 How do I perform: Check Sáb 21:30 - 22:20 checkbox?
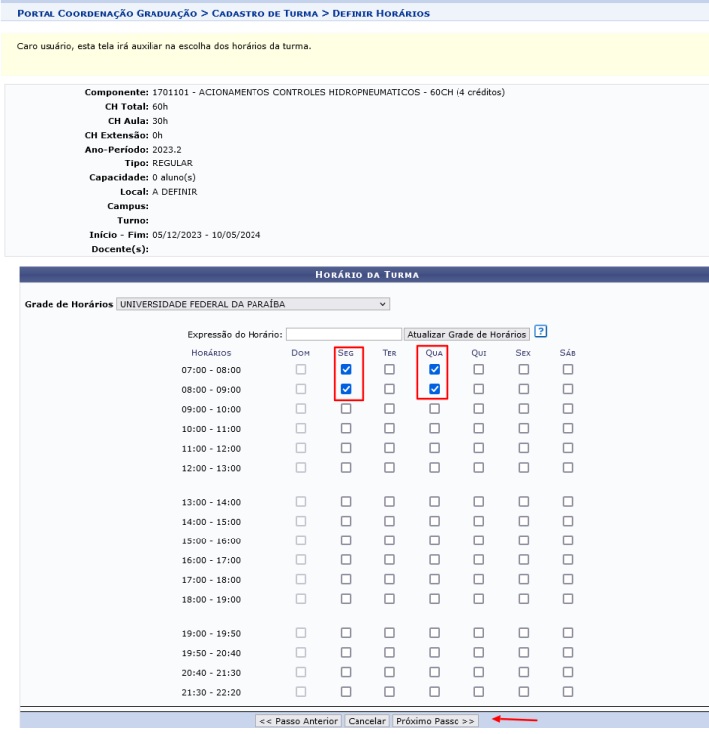[x=568, y=691]
